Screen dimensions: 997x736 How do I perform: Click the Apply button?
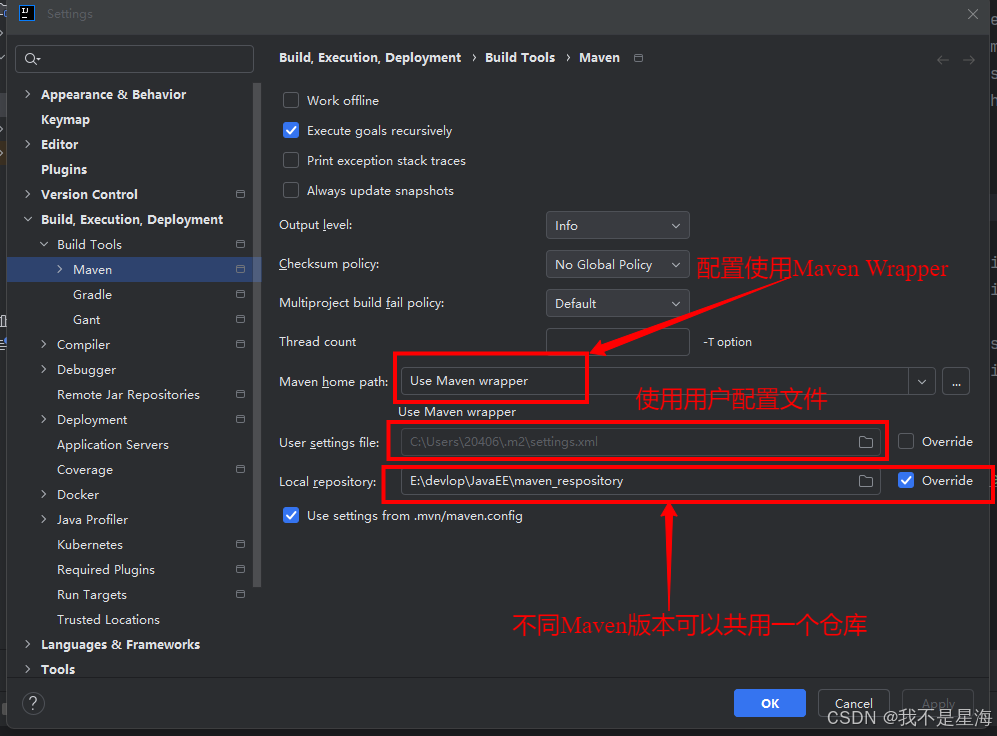[938, 703]
